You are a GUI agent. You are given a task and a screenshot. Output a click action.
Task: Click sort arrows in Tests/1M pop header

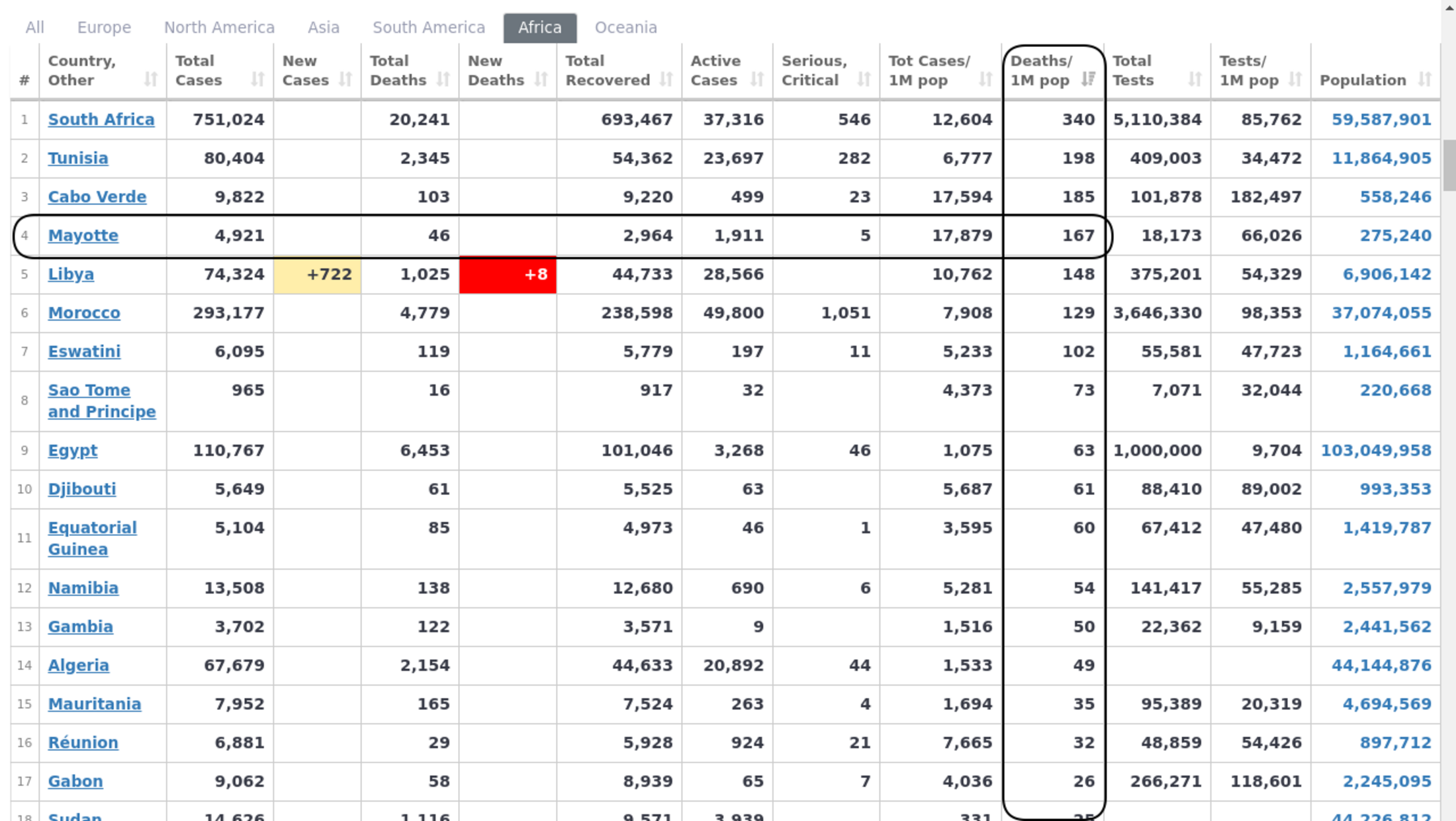click(x=1295, y=80)
